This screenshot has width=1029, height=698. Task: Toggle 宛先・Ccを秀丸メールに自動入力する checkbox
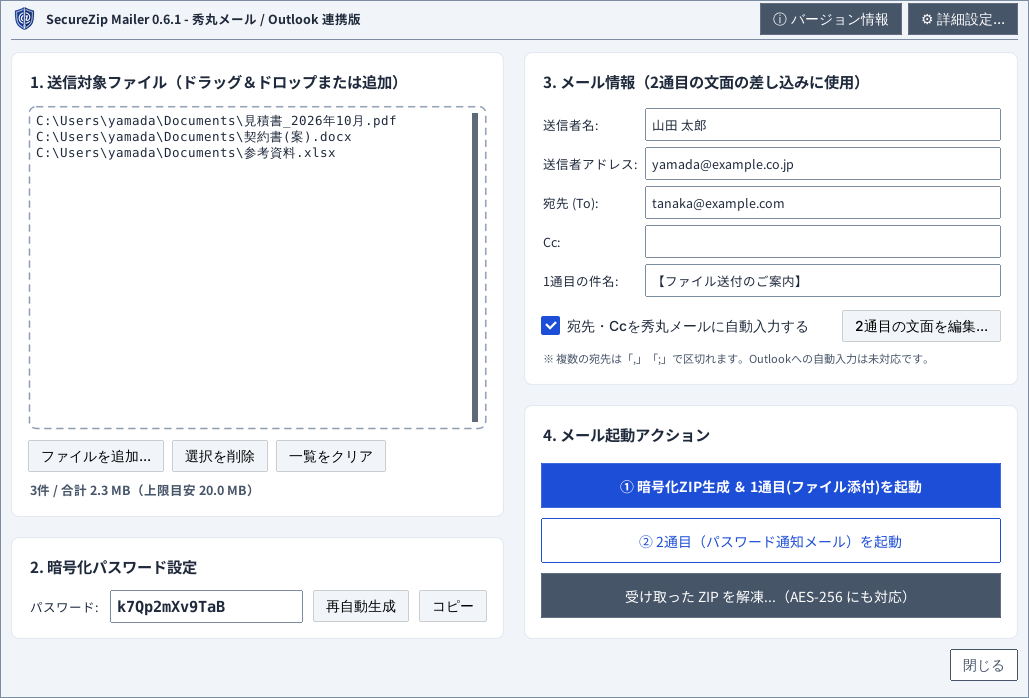point(551,325)
